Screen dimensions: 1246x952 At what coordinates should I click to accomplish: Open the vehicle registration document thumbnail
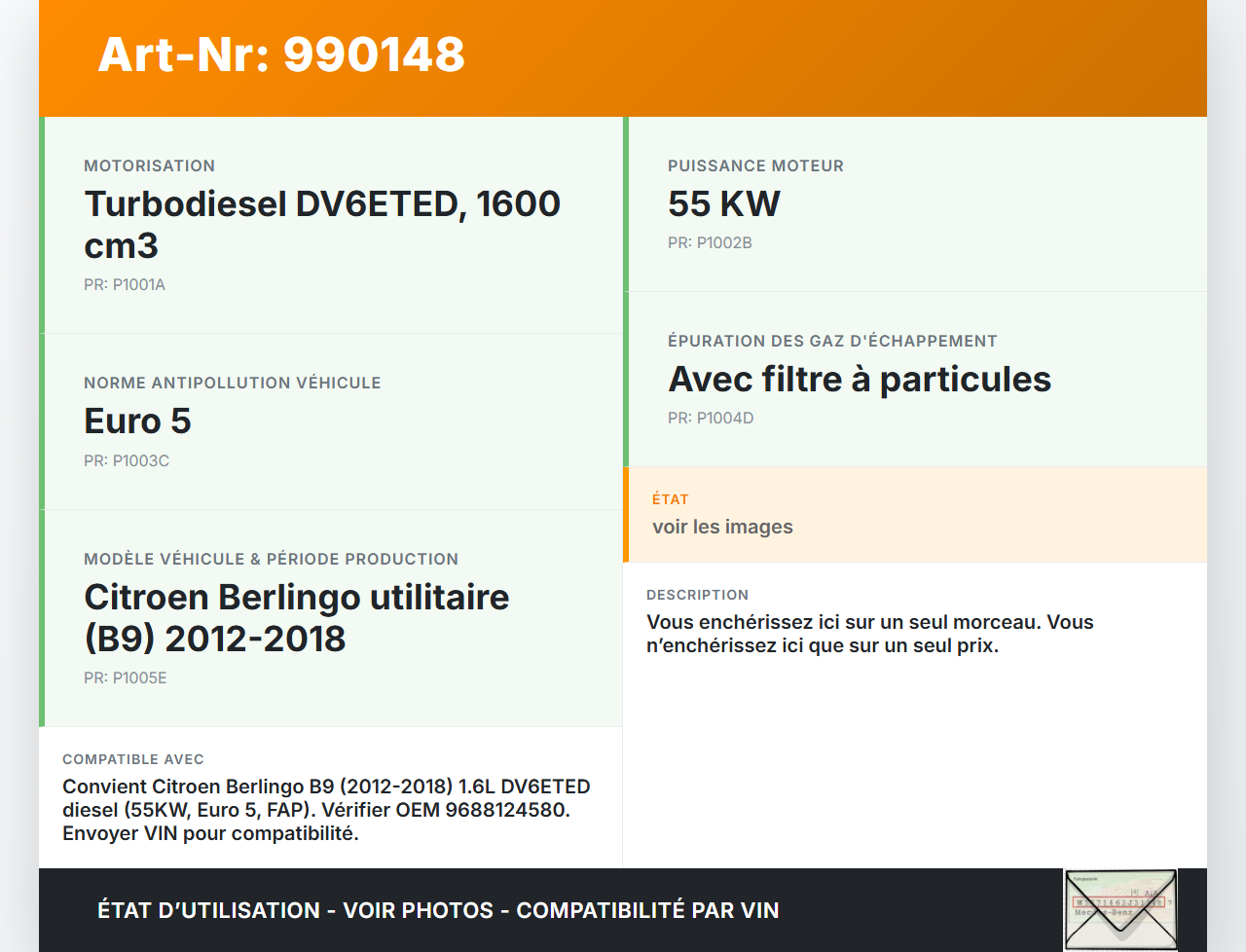click(x=1120, y=908)
